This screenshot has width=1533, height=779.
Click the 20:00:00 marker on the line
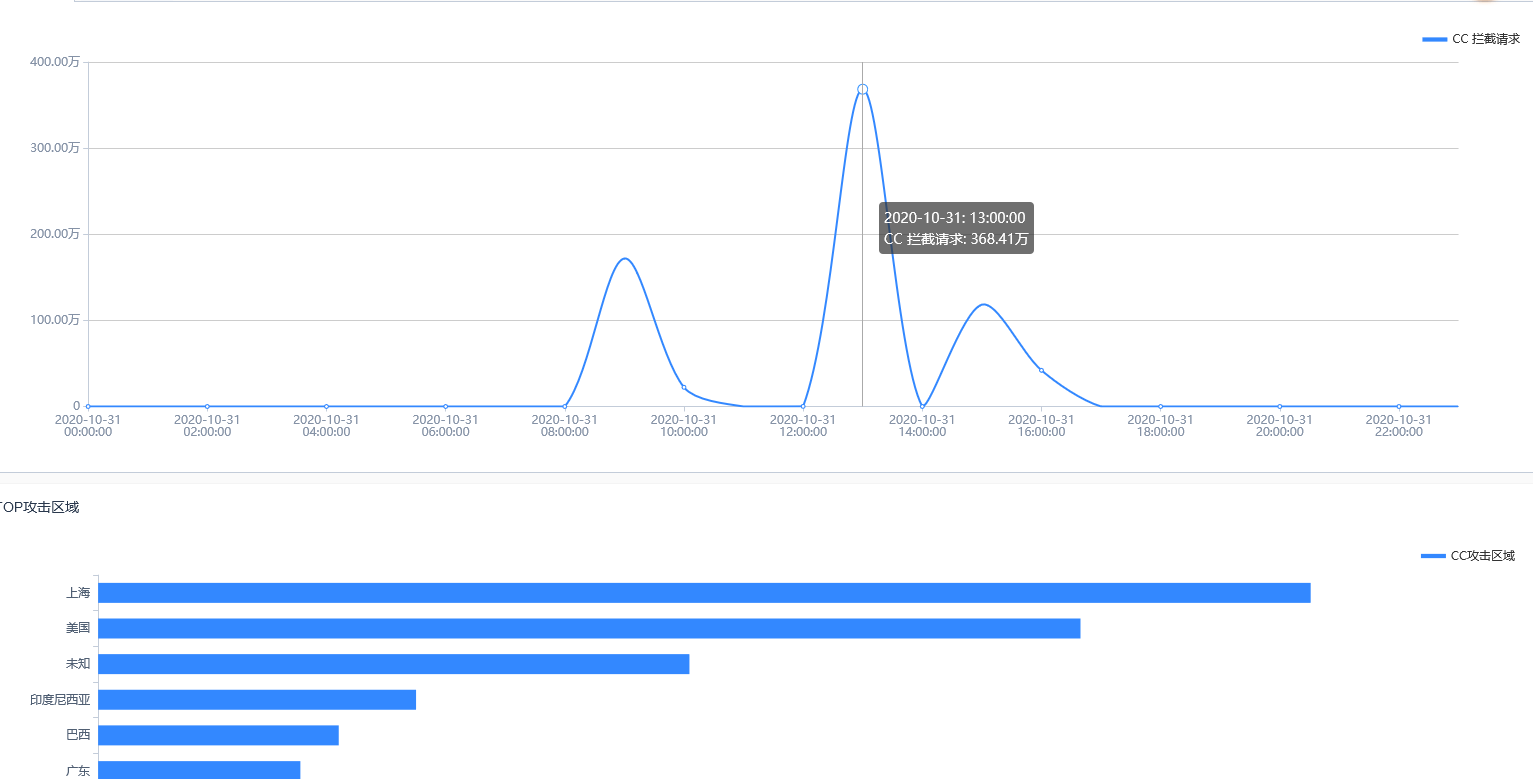tap(1280, 406)
